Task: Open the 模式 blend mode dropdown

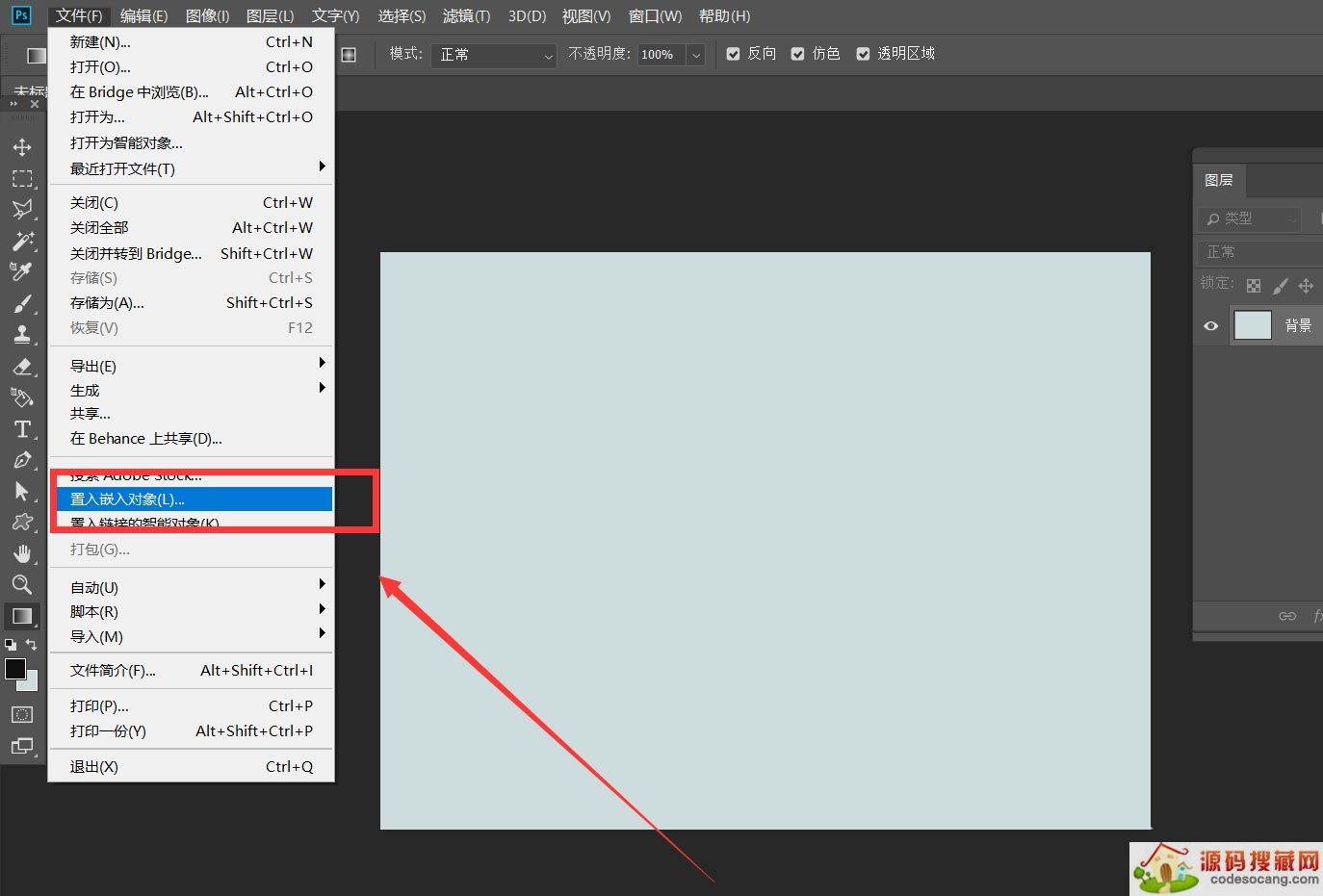Action: click(493, 55)
